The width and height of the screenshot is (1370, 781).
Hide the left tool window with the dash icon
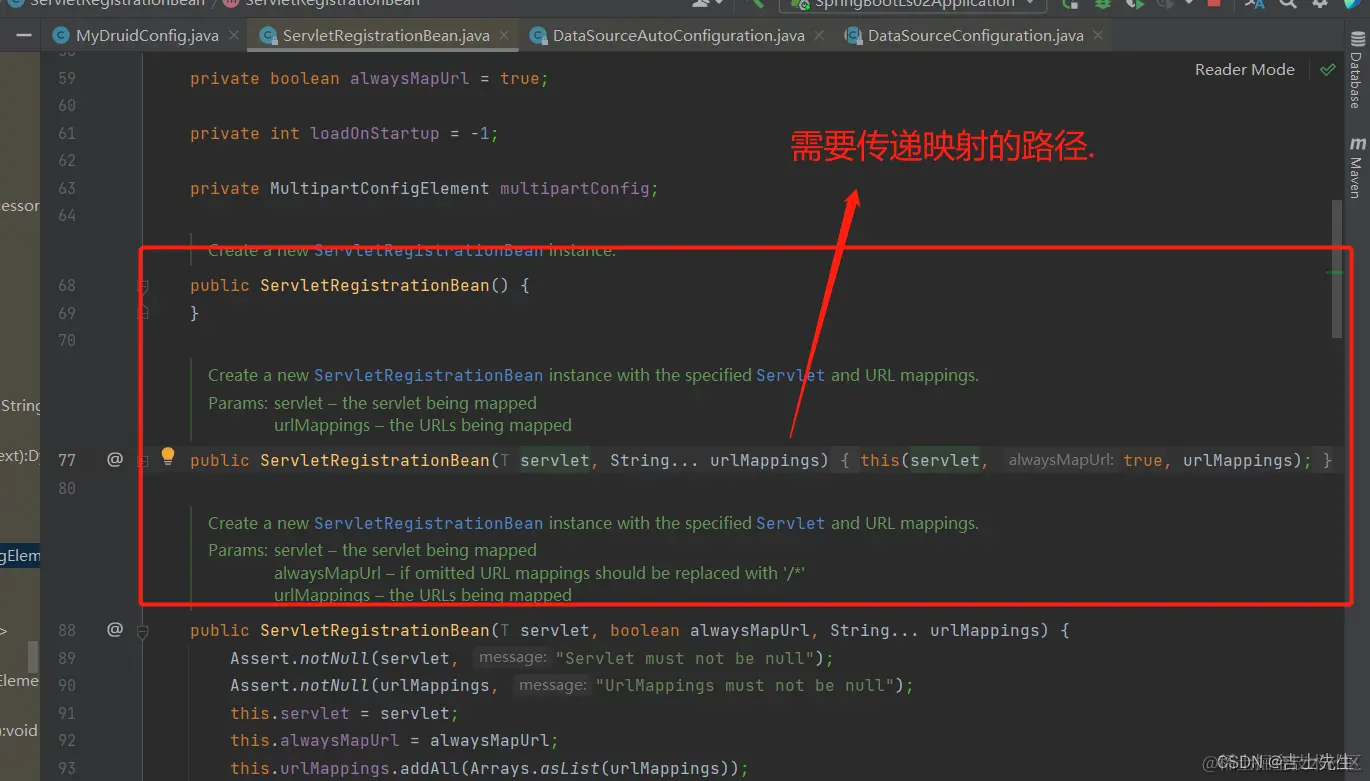(x=26, y=36)
